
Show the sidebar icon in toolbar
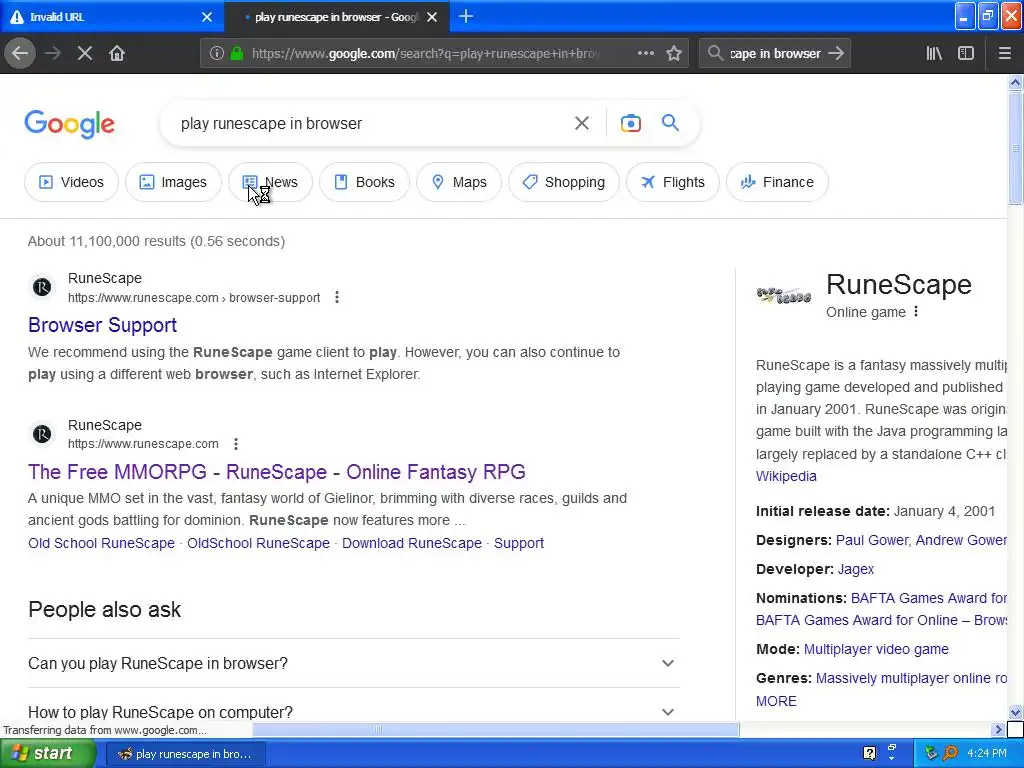pos(966,54)
